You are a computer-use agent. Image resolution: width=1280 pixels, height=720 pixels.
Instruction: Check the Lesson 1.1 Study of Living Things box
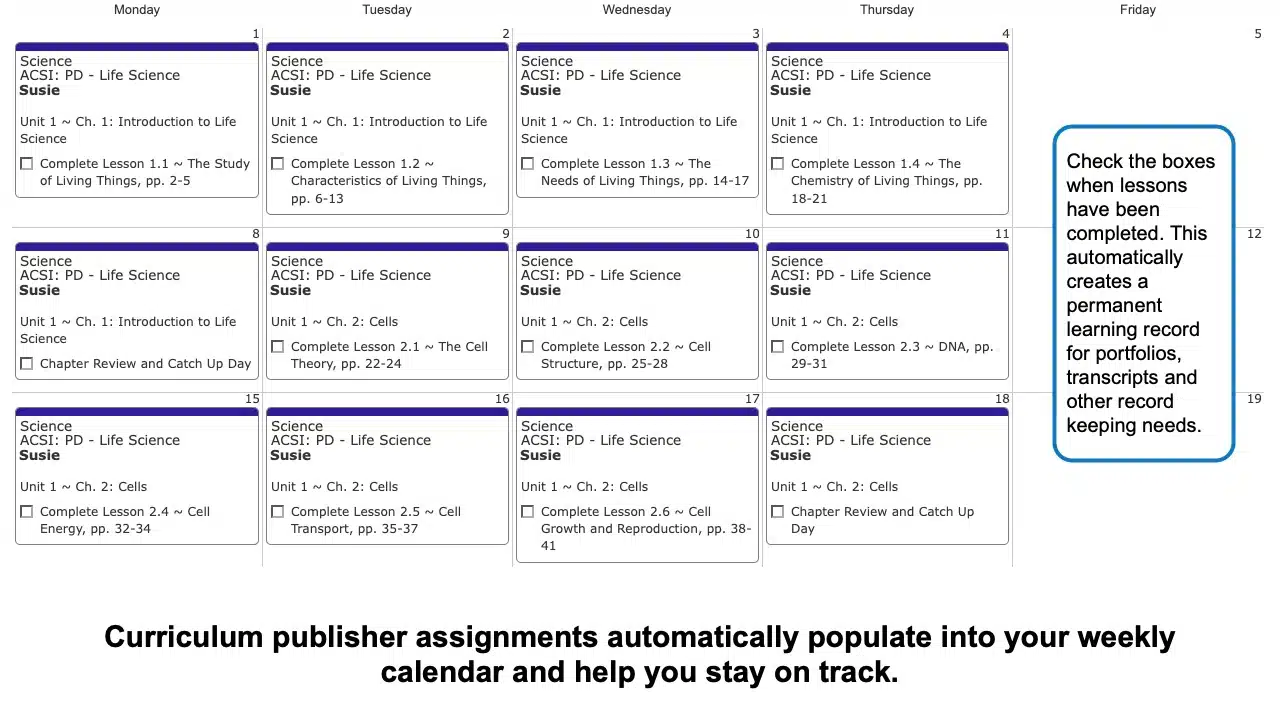pos(27,164)
